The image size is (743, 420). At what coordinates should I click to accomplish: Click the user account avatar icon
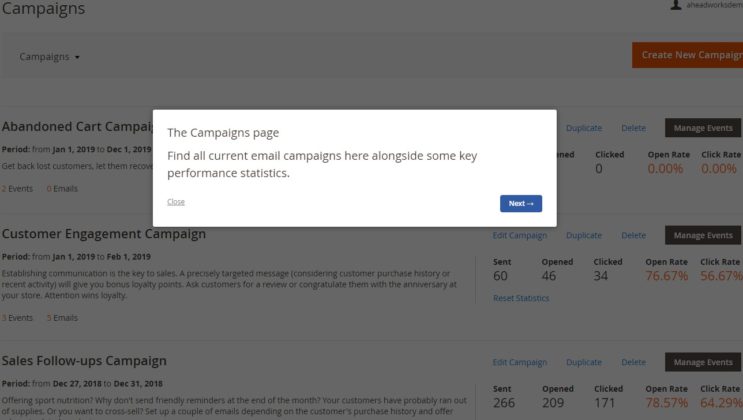pos(676,5)
